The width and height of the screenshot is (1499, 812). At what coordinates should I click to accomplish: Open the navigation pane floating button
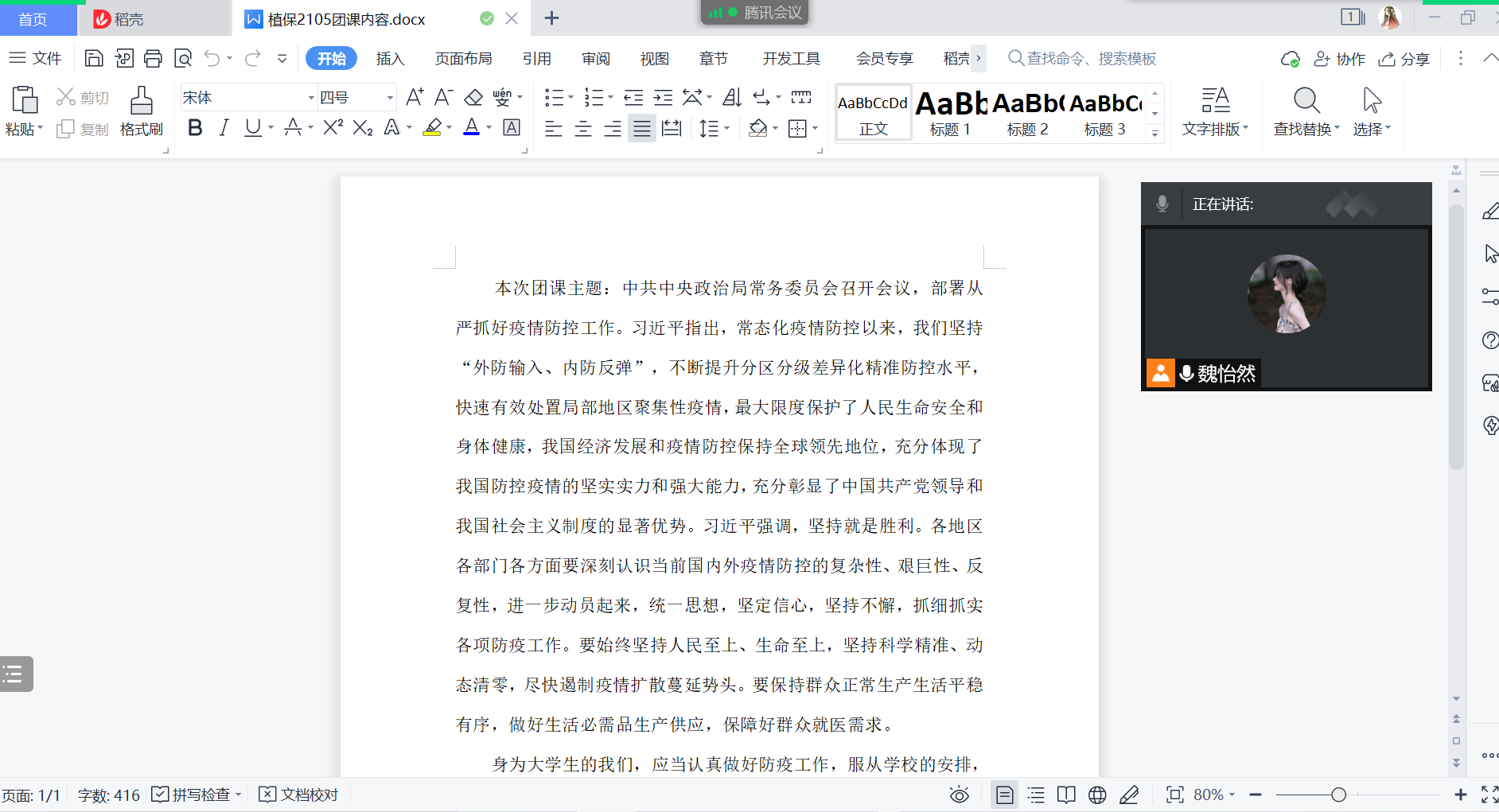16,674
